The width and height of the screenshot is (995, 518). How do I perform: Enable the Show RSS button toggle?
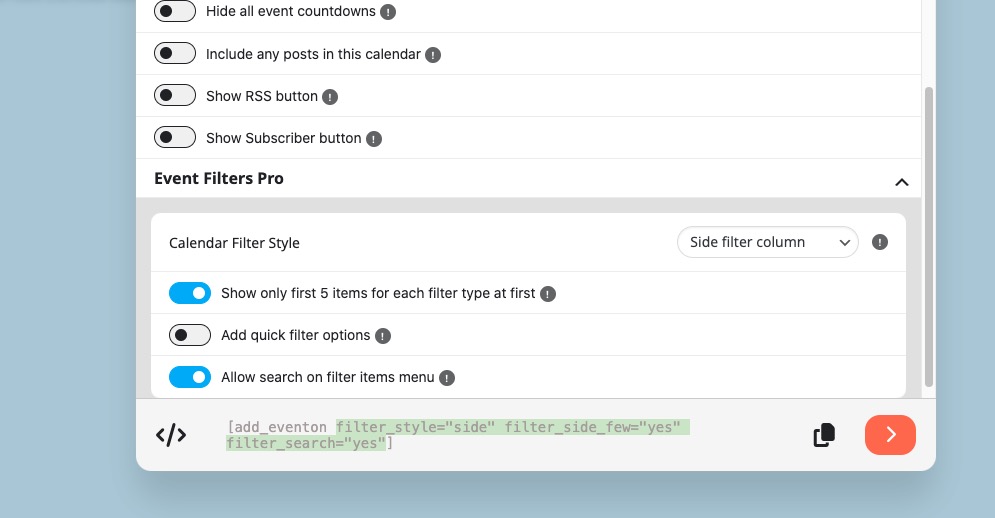(x=175, y=96)
